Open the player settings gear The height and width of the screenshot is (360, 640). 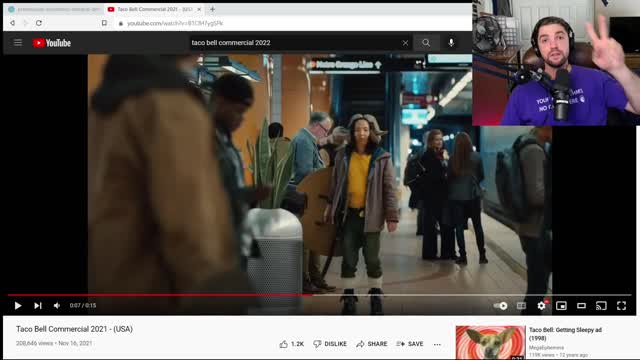(x=541, y=305)
